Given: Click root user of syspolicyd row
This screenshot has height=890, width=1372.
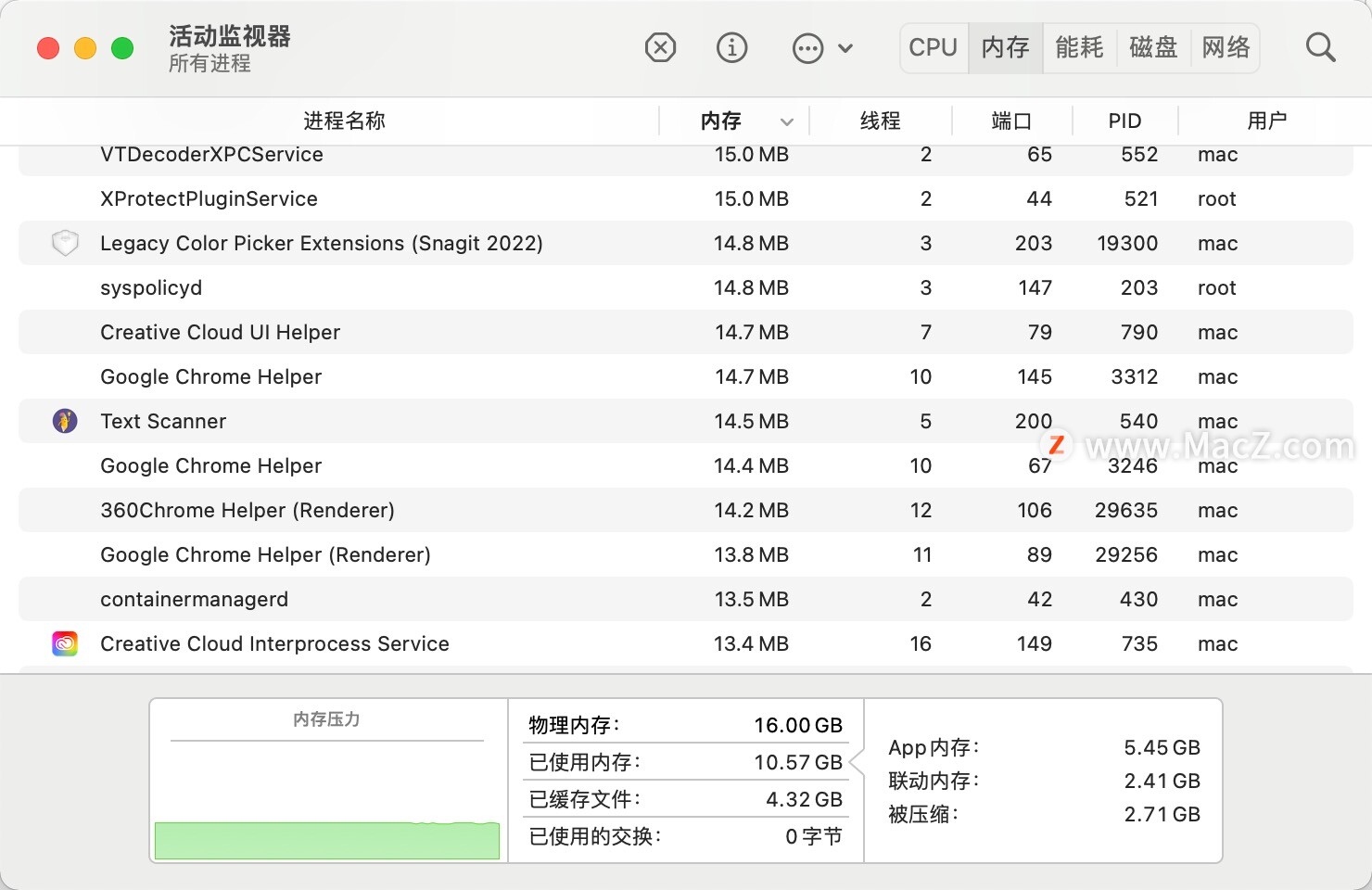Looking at the screenshot, I should pyautogui.click(x=1216, y=287).
